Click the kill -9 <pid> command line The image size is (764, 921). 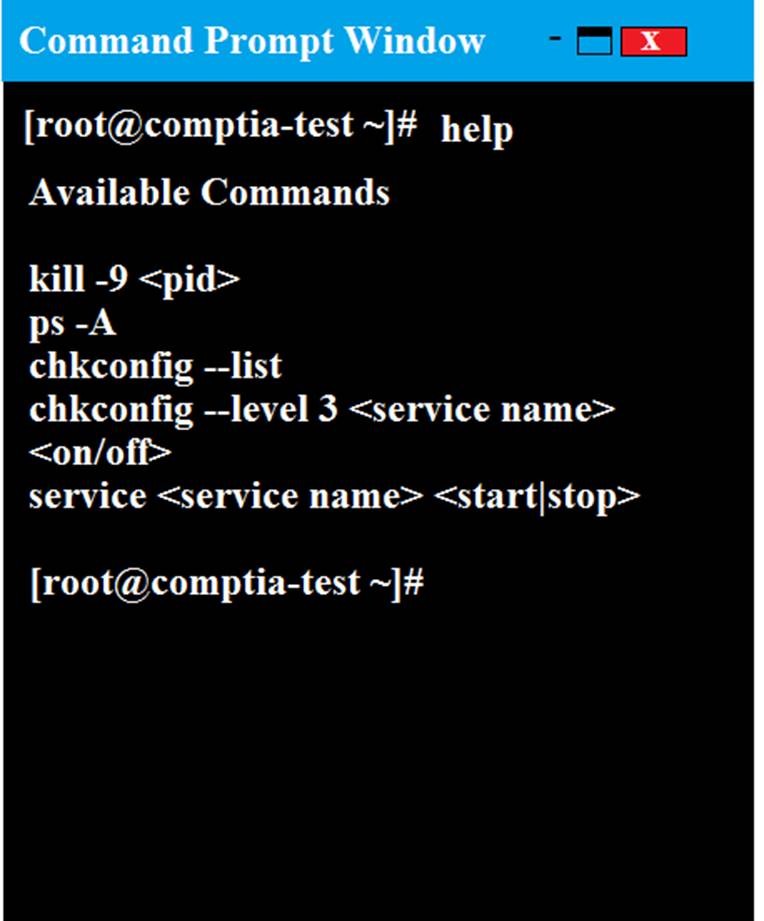coord(134,278)
